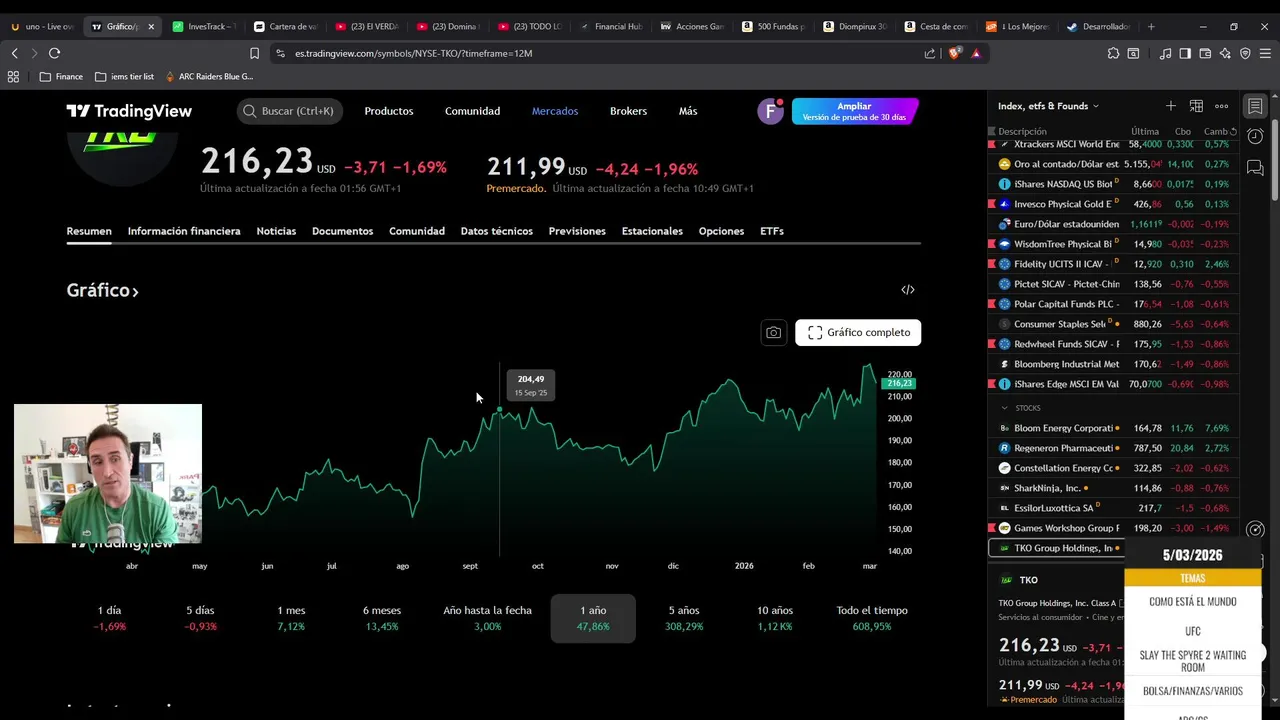This screenshot has height=720, width=1280.
Task: Open the Finance bookmarks folder
Action: (61, 76)
